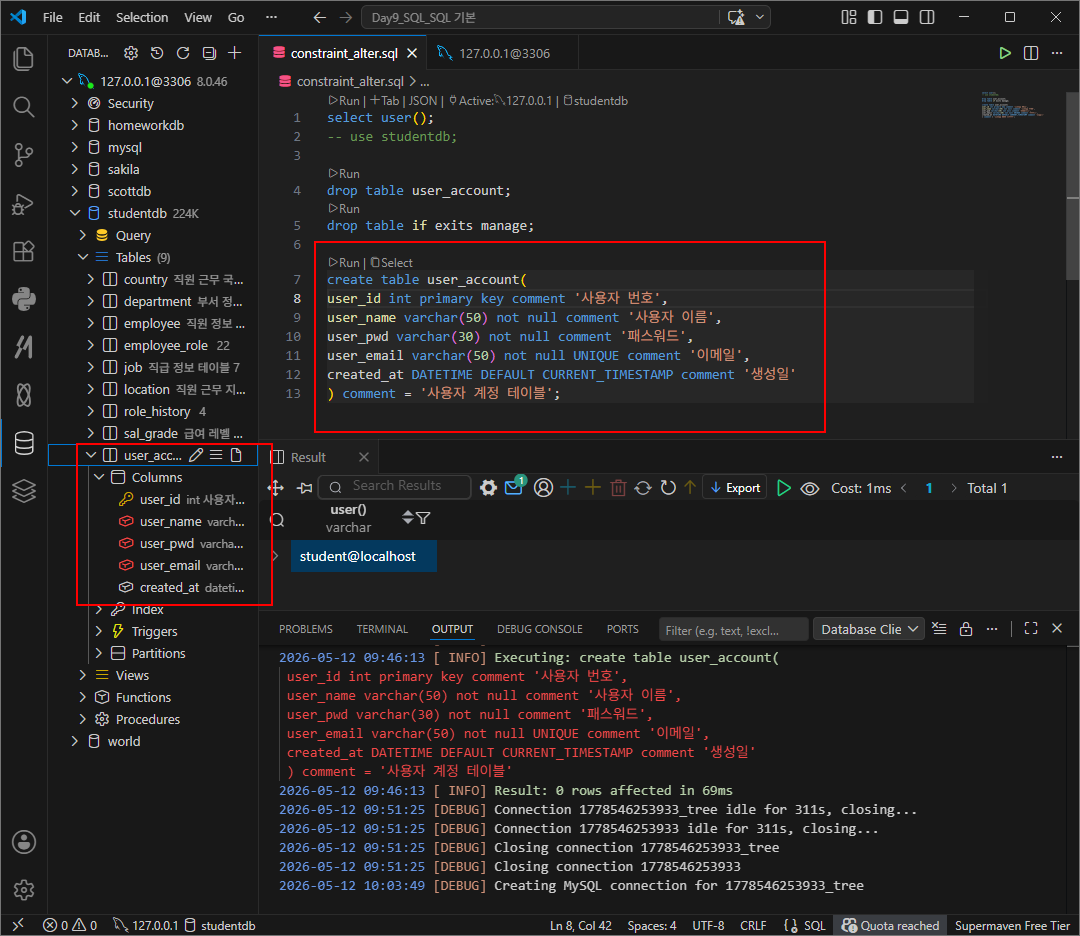The image size is (1080, 936).
Task: Toggle the bottom panel layout
Action: pos(901,17)
